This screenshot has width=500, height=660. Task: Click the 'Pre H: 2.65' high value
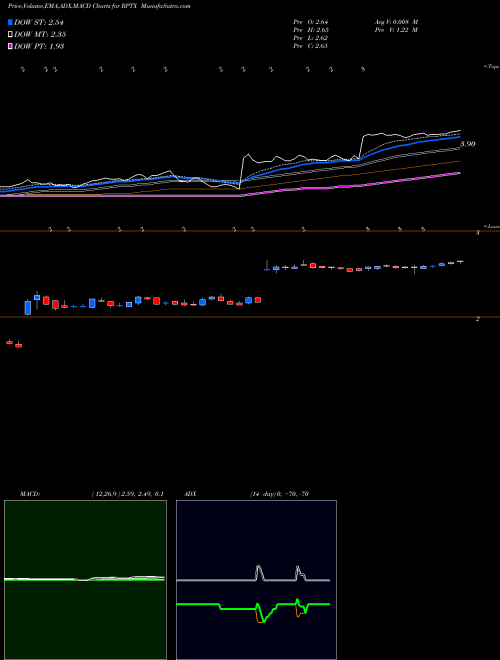(311, 30)
